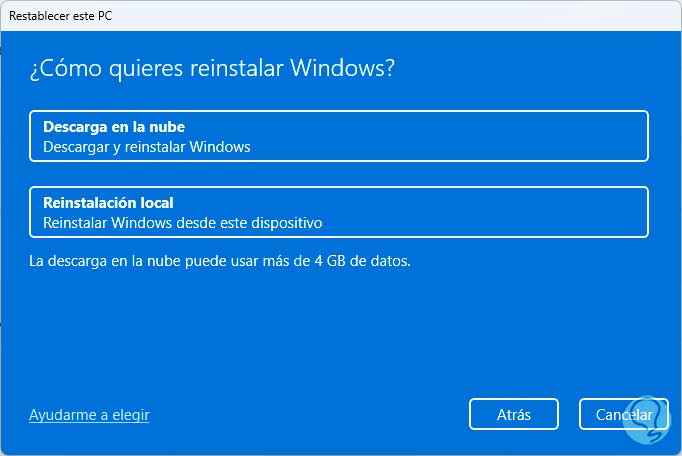
Task: Click the bold 'Reinstalación local' title
Action: tap(108, 202)
